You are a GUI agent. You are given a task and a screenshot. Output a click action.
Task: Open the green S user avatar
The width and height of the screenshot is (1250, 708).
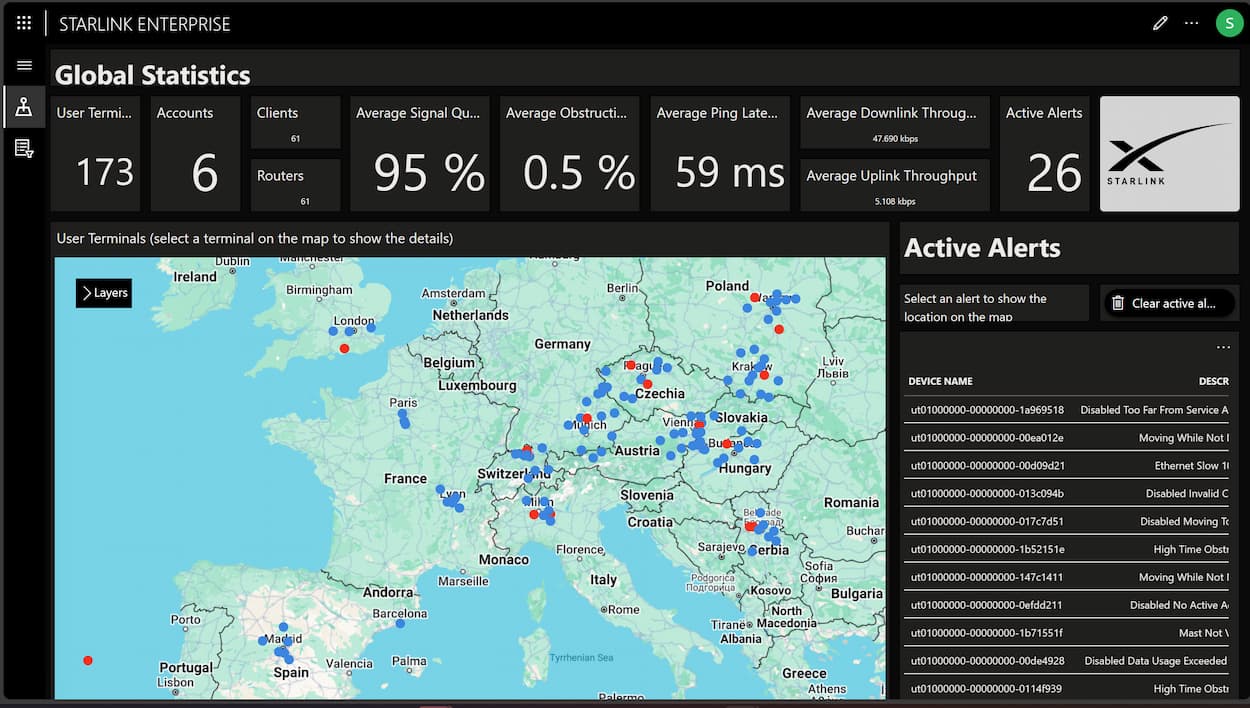1229,23
